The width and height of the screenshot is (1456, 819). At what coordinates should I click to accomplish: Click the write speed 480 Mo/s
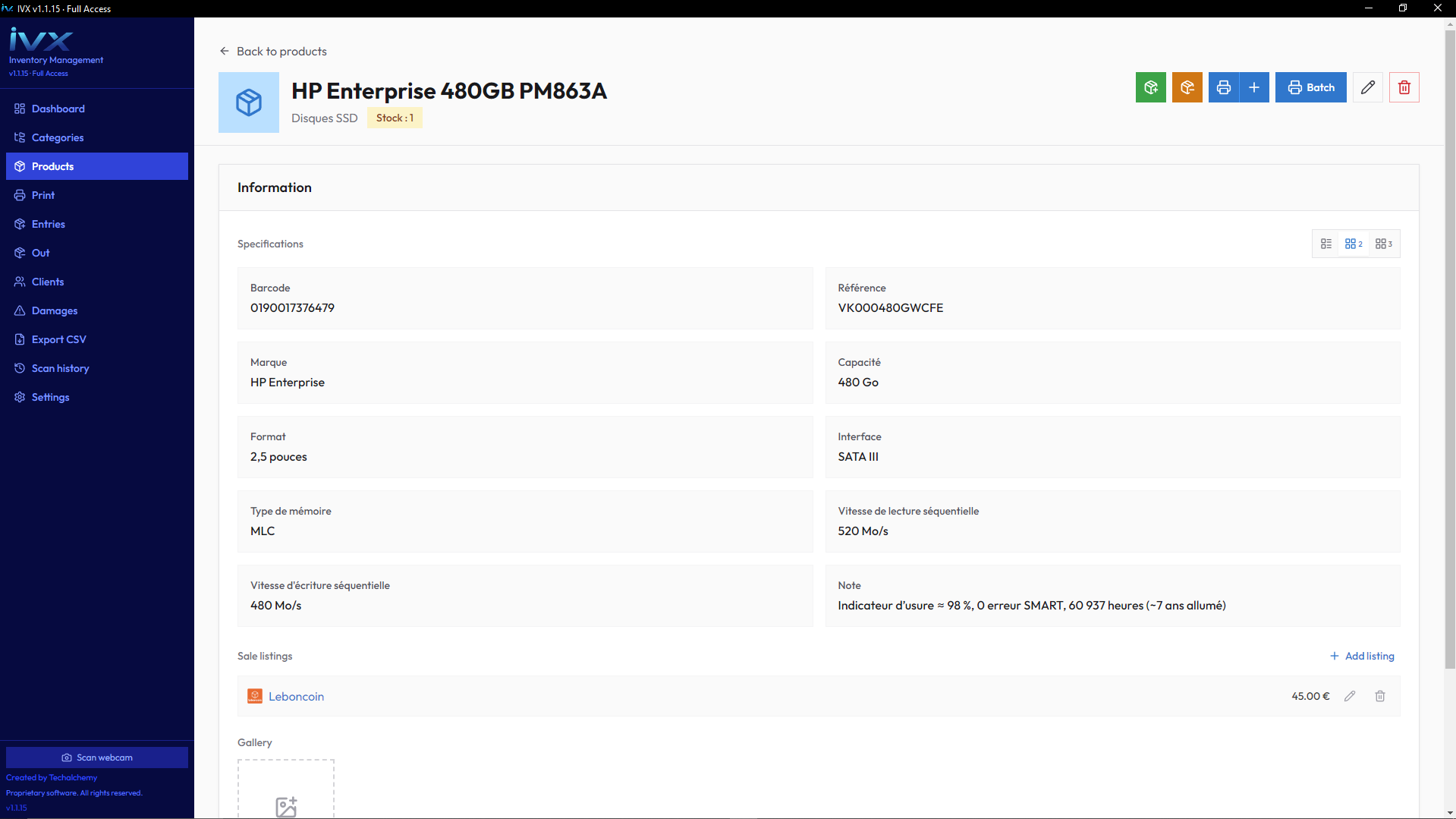pos(276,605)
